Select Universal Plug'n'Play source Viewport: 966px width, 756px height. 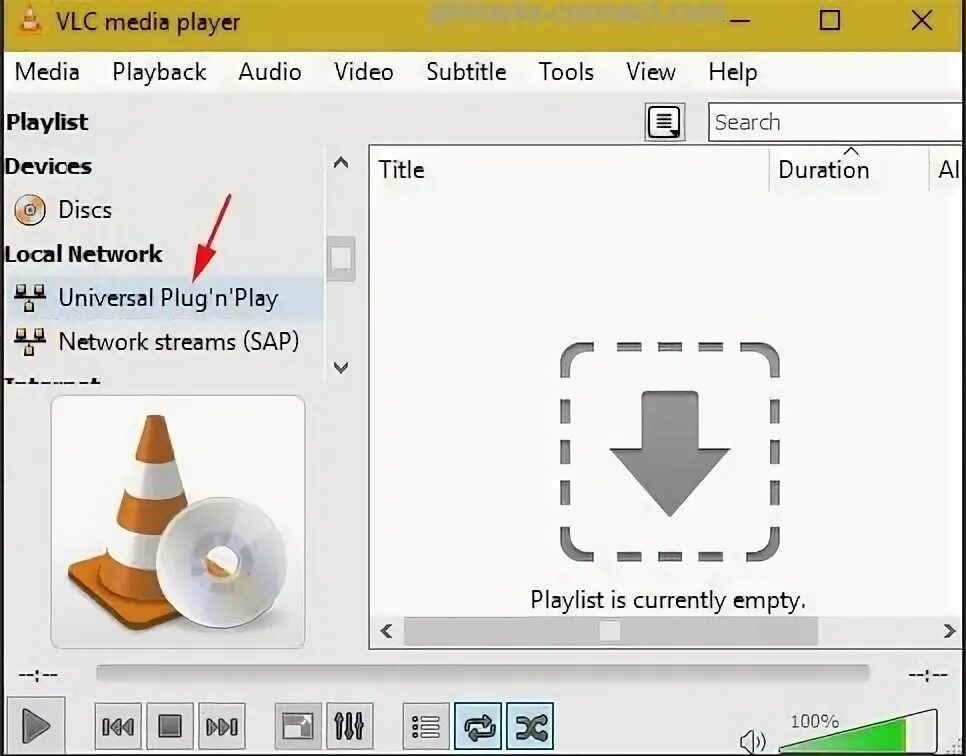click(168, 298)
